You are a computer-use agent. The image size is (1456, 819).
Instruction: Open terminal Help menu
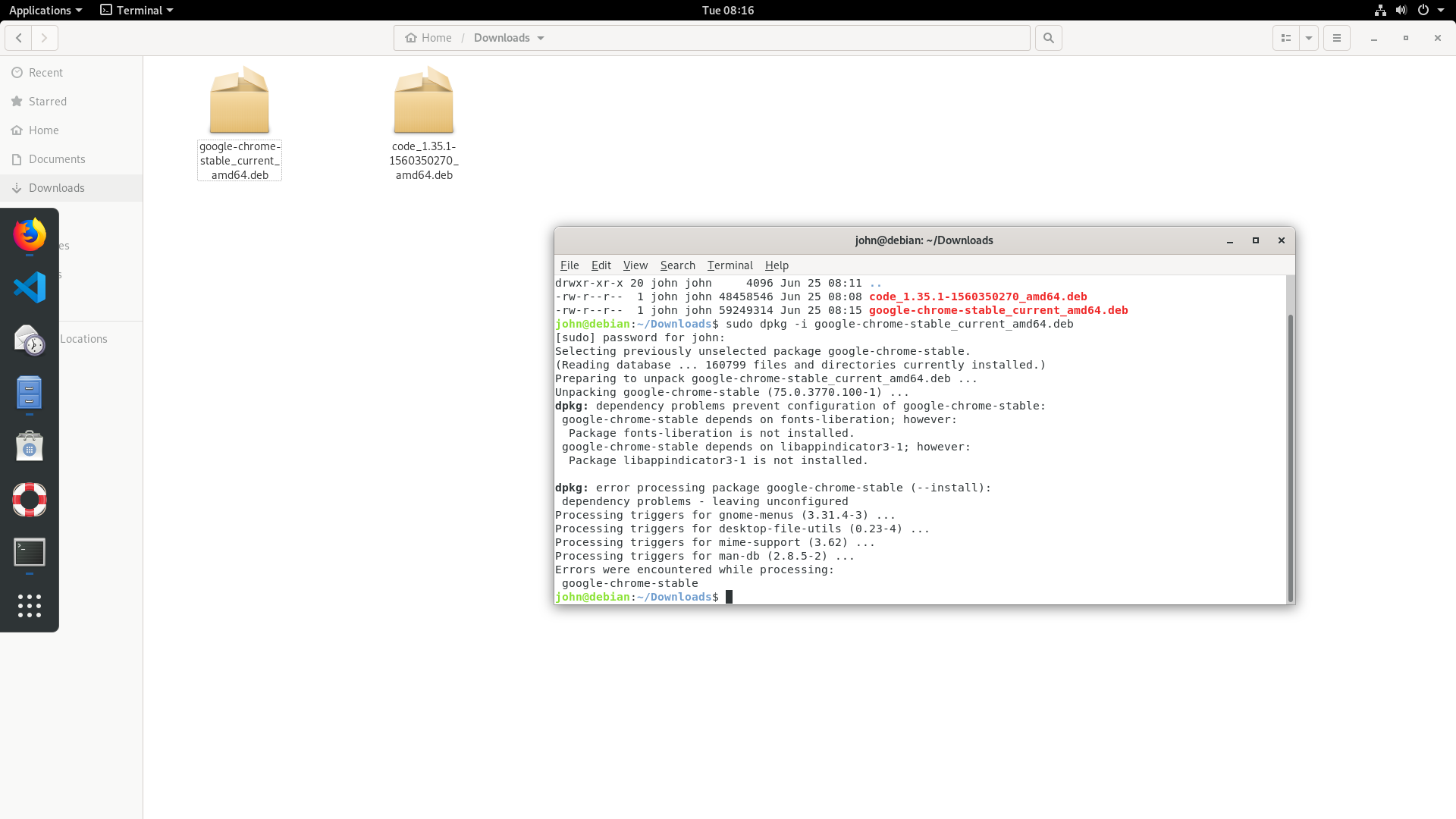point(777,265)
